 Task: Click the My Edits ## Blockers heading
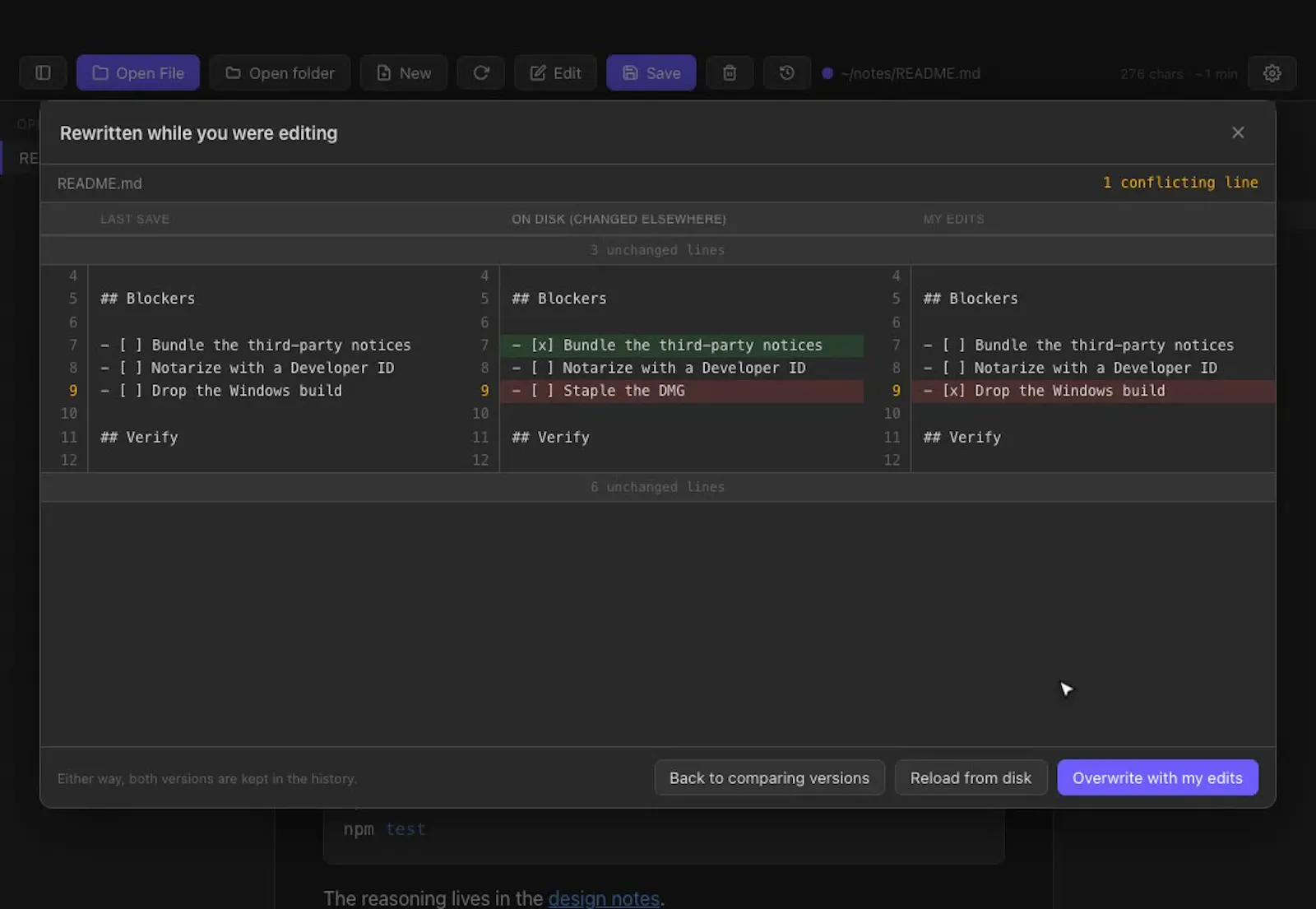pyautogui.click(x=971, y=299)
